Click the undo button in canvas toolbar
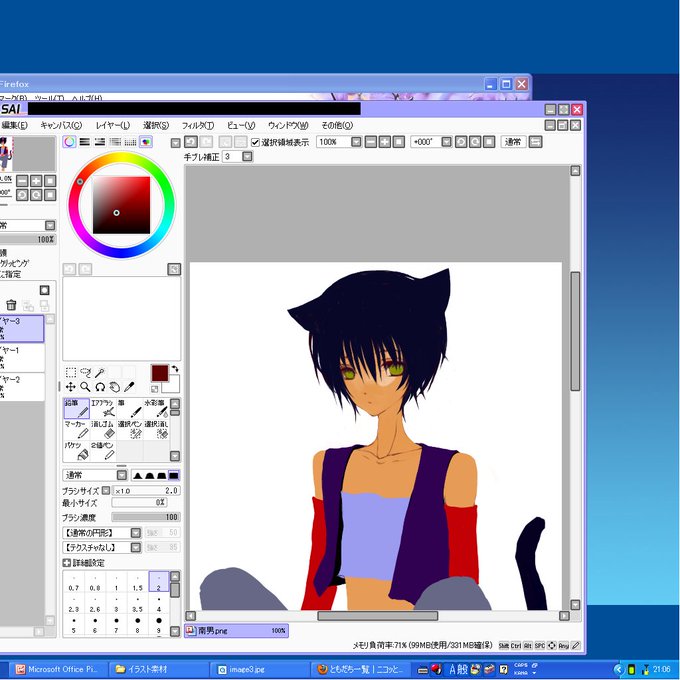This screenshot has height=680, width=680. (191, 142)
